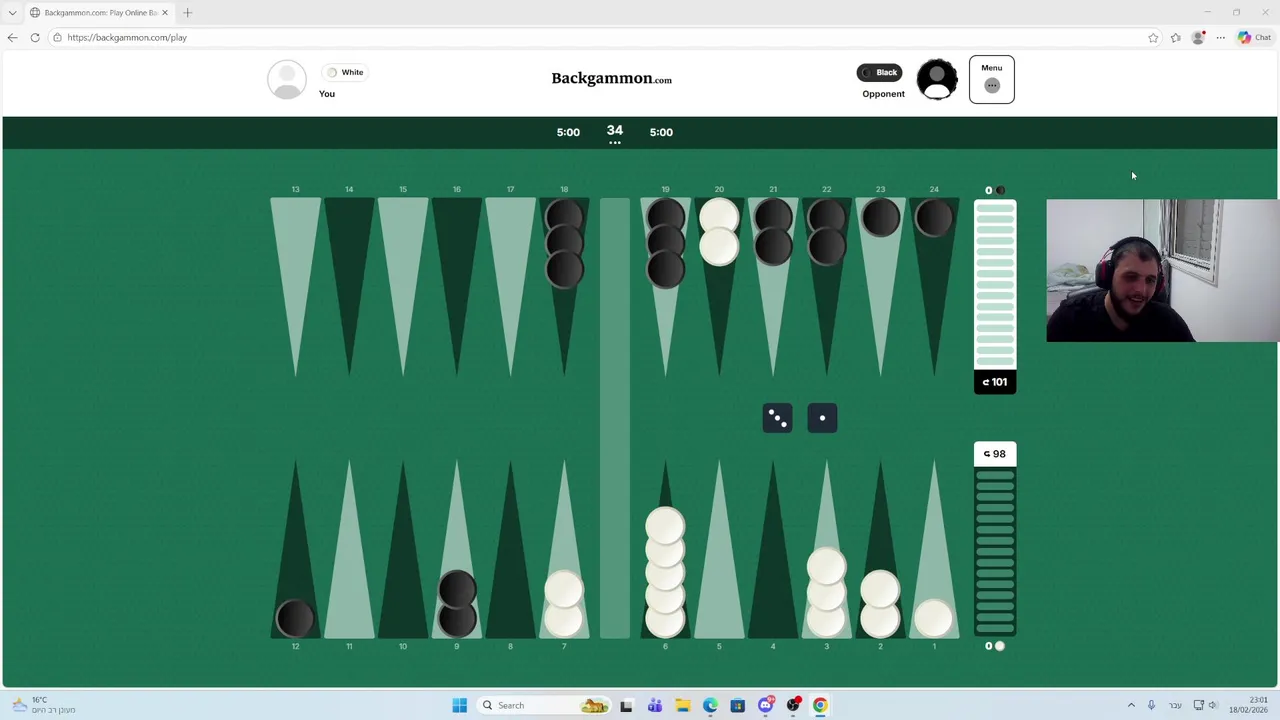The image size is (1280, 720).
Task: Open a new browser tab
Action: click(x=187, y=13)
